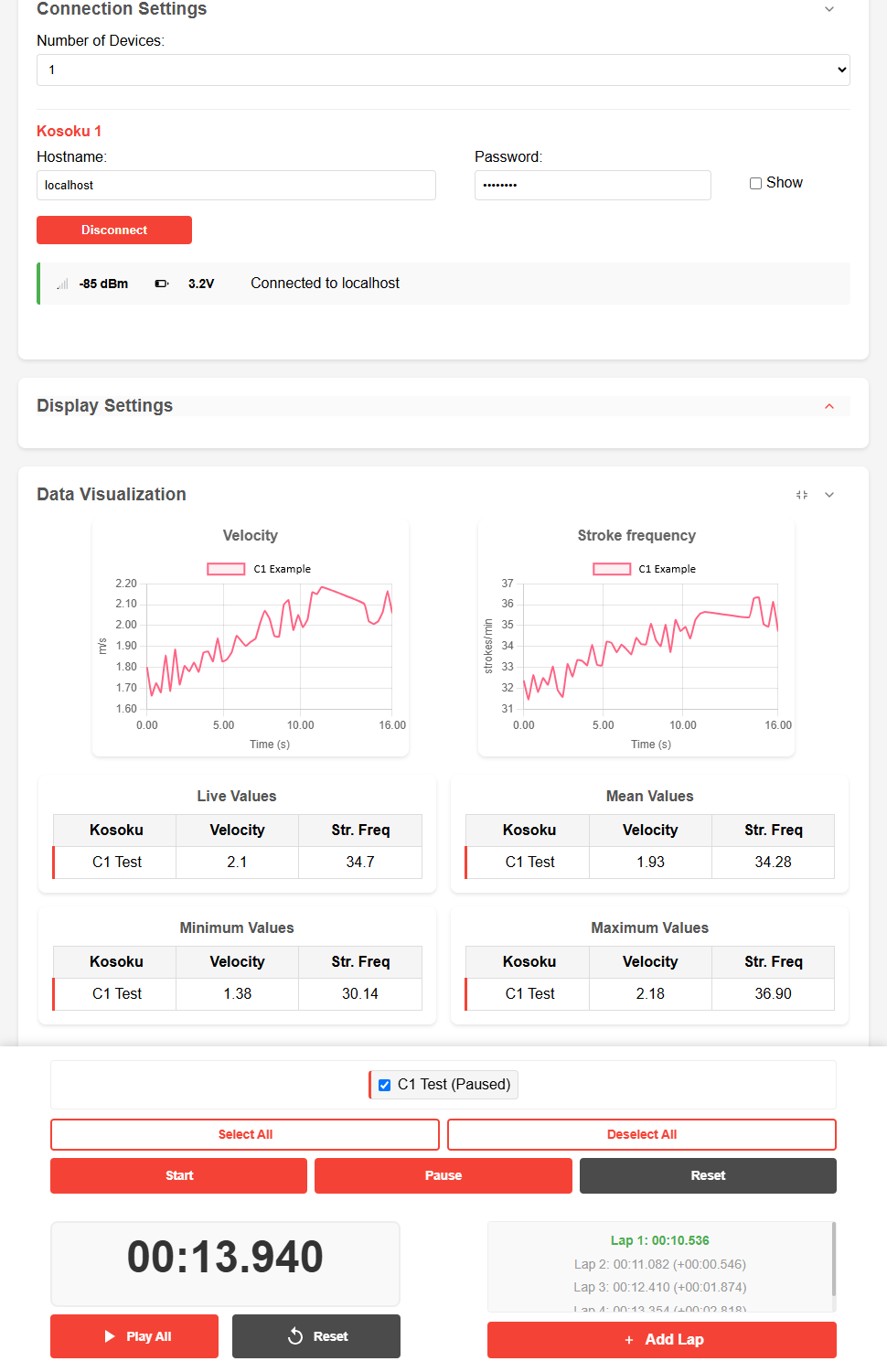Add a new lap with Add Lap
Viewport: 887px width, 1372px height.
[x=662, y=1339]
